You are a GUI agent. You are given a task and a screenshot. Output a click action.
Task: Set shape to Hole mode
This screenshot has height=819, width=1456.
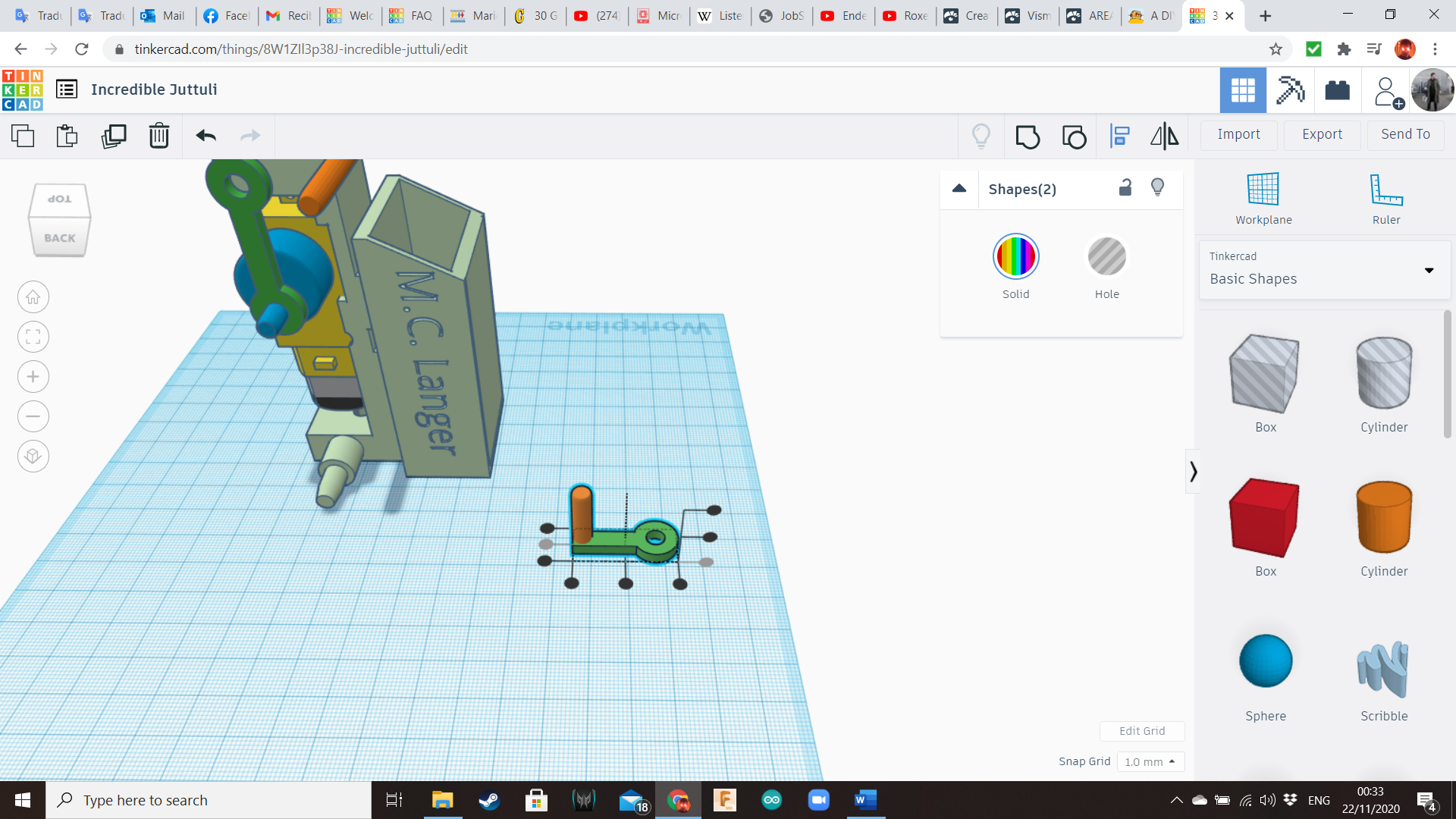1106,258
